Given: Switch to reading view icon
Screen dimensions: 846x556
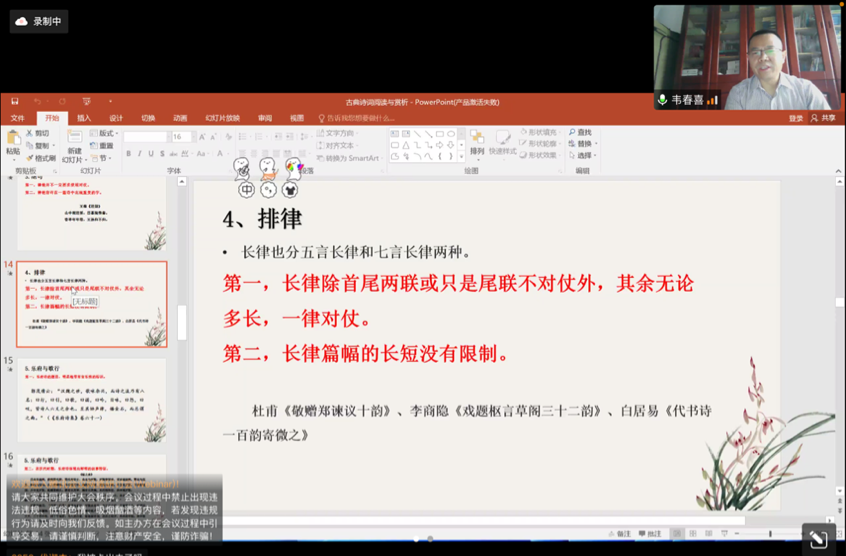Looking at the screenshot, I should [x=708, y=533].
